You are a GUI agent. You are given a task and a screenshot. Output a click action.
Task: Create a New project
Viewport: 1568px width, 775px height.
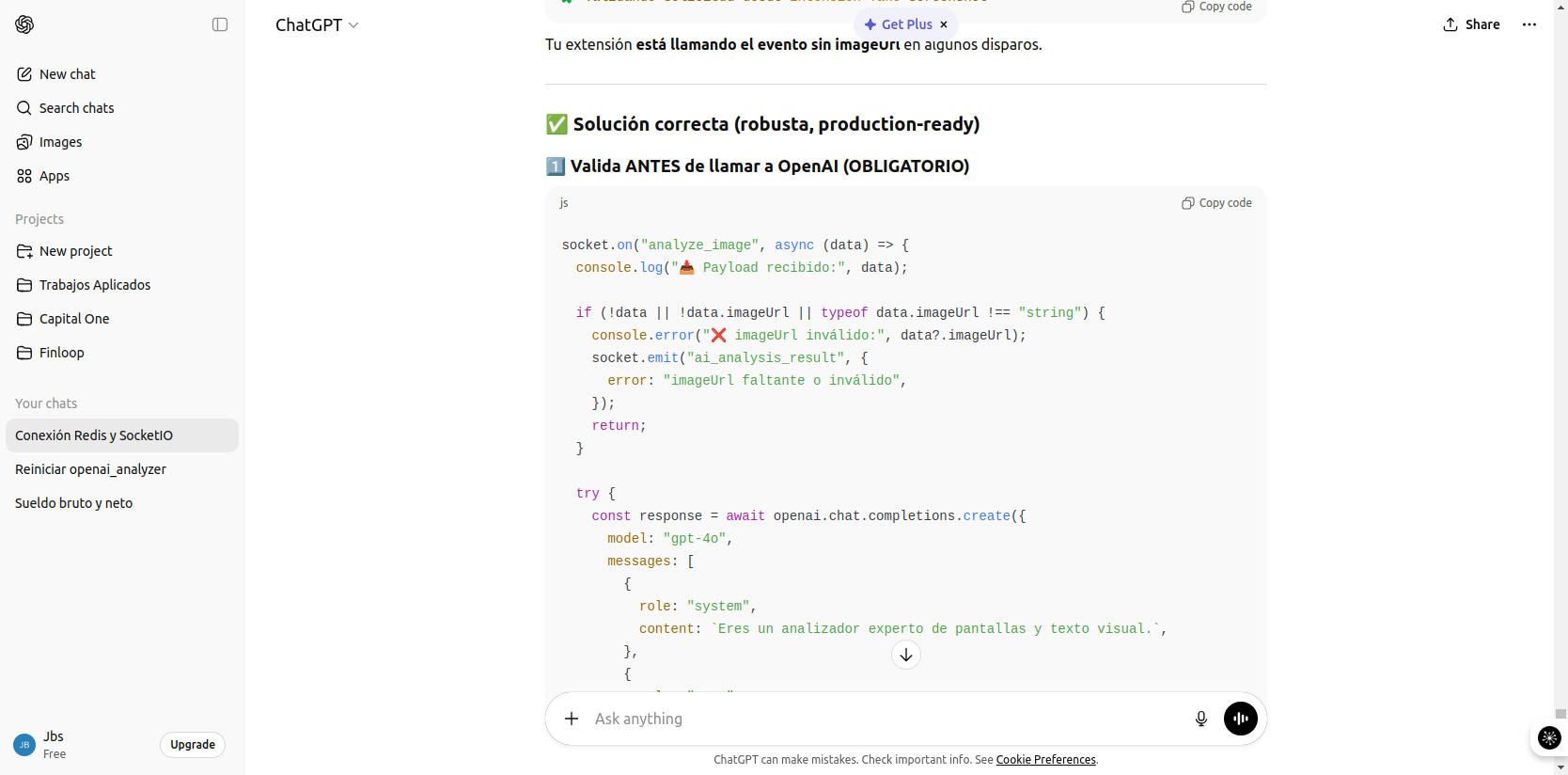[75, 251]
